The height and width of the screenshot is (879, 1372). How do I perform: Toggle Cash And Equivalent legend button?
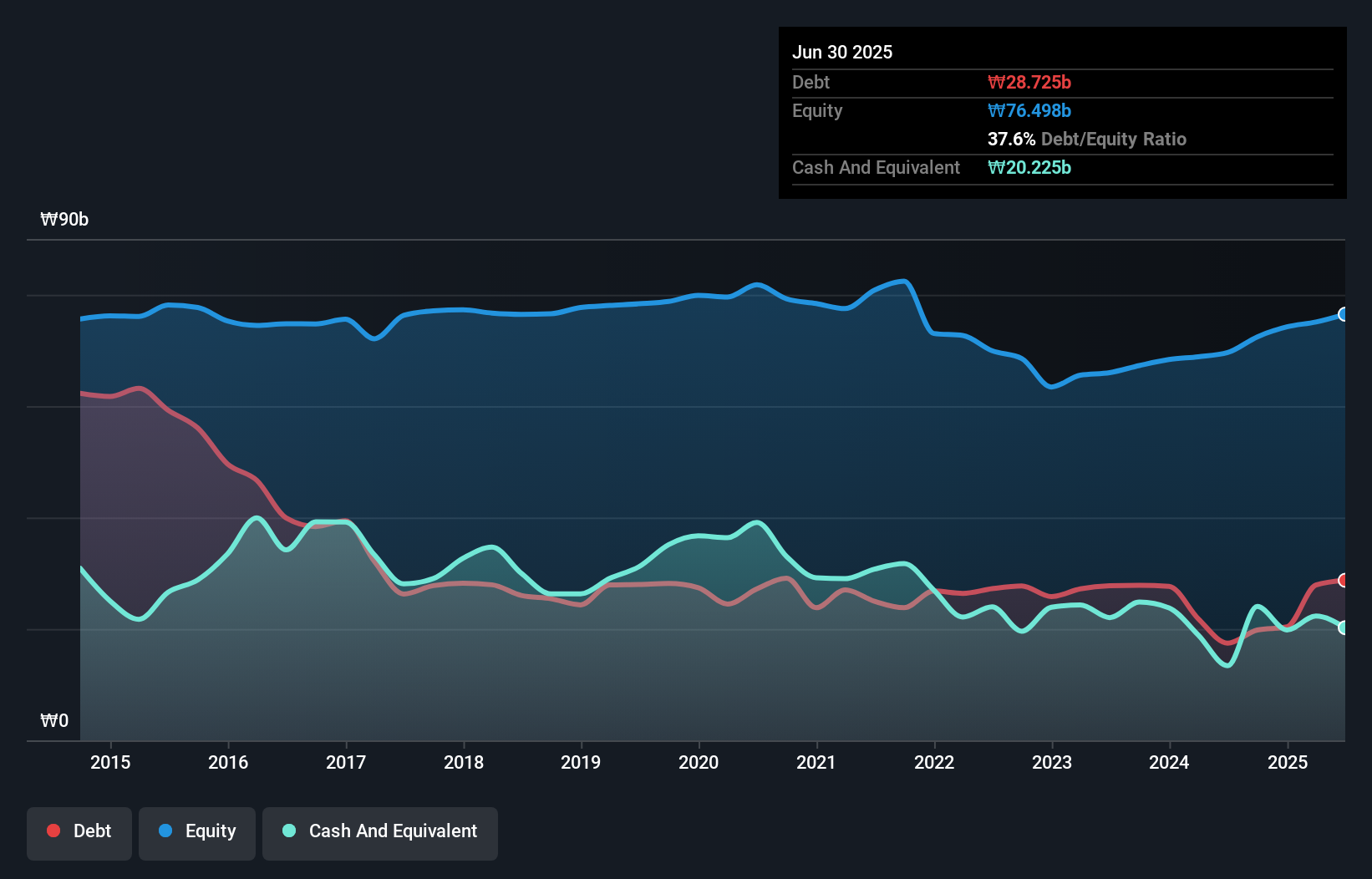(x=380, y=832)
